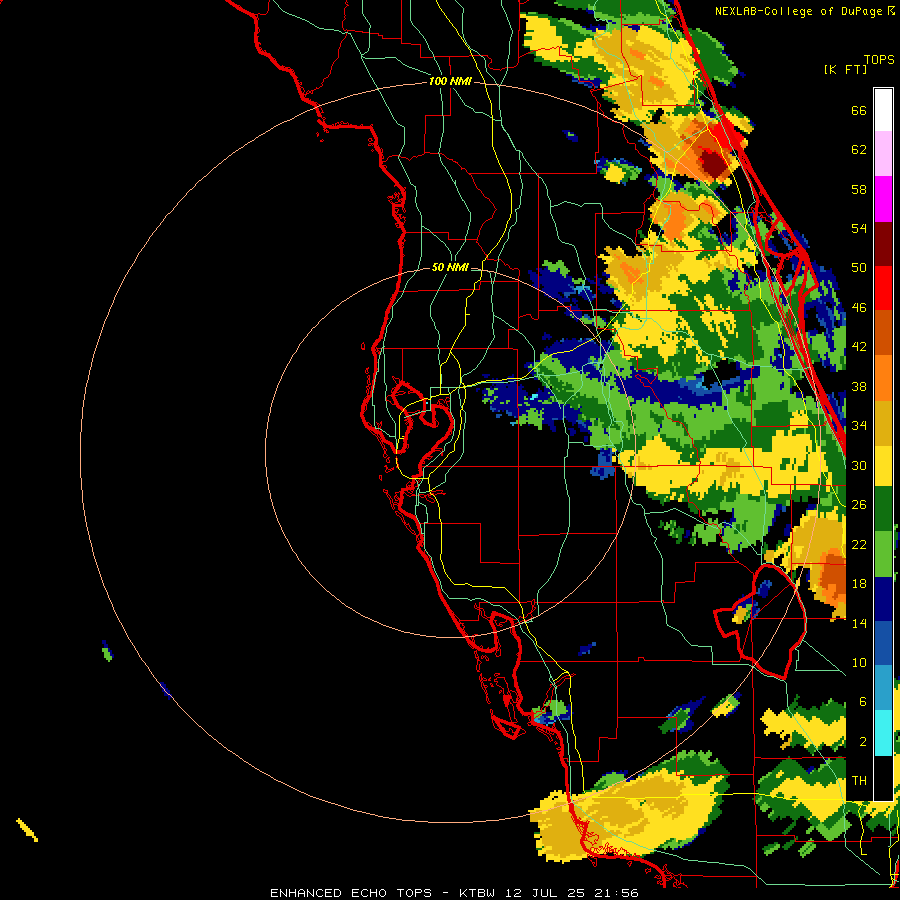Click the light green legend swatch
Image resolution: width=900 pixels, height=900 pixels.
(x=883, y=554)
